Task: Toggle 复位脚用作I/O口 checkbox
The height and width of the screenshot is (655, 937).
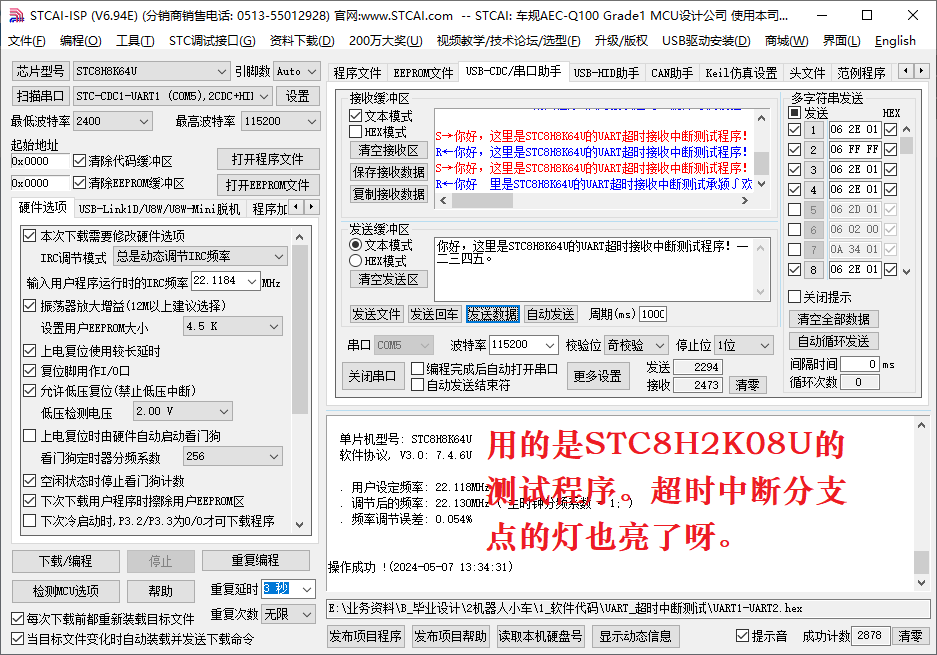Action: coord(29,371)
